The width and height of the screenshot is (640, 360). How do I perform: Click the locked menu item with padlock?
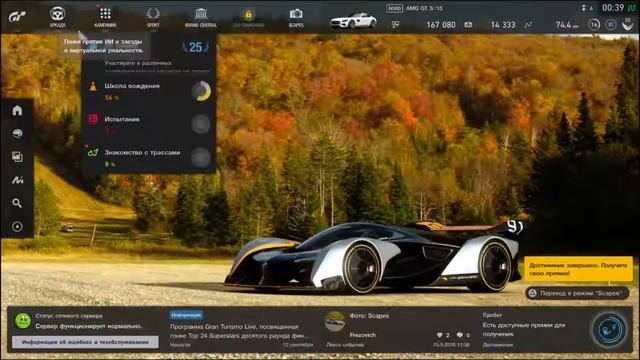coord(248,15)
